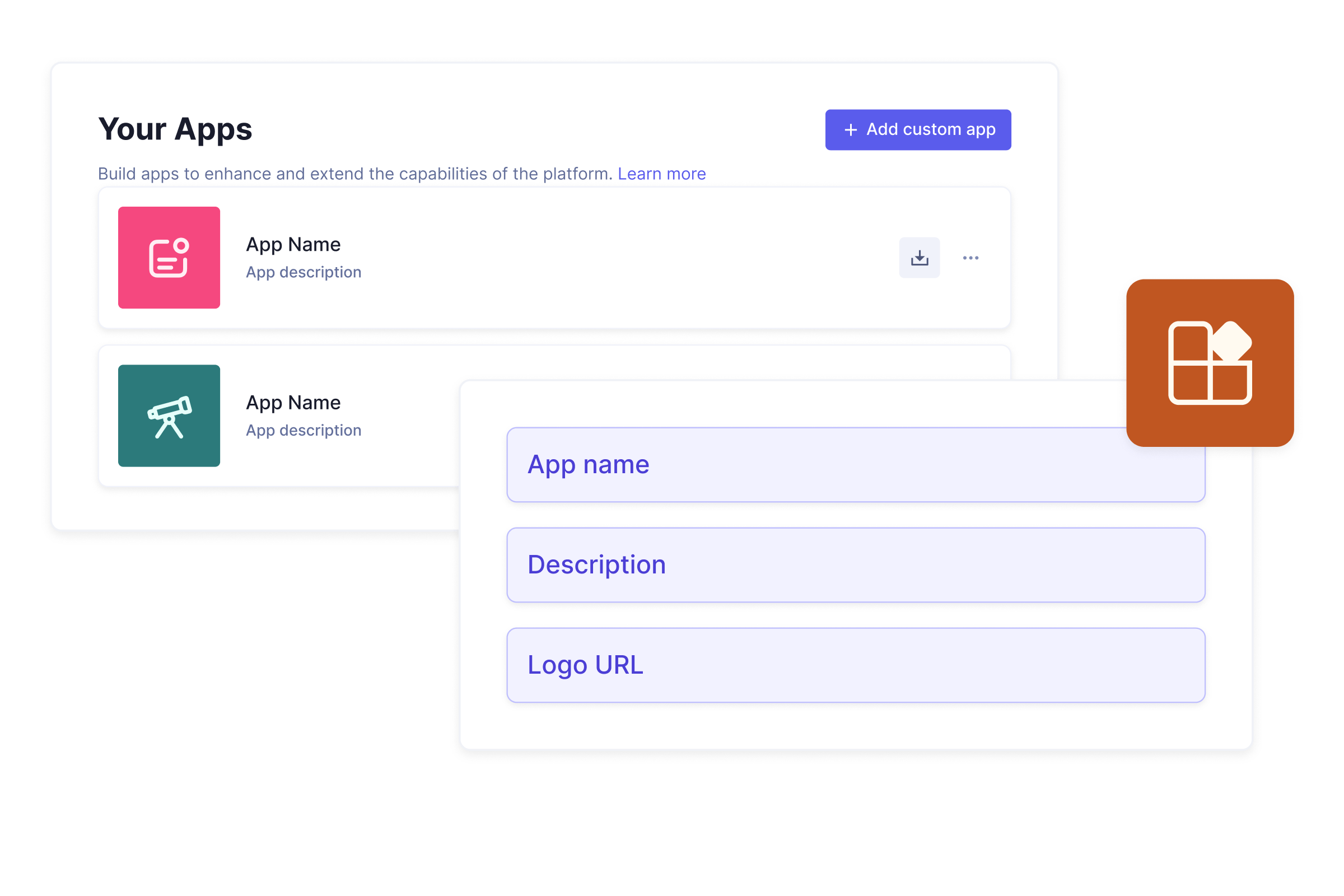Click first app's App description text
The image size is (1344, 896).
304,273
